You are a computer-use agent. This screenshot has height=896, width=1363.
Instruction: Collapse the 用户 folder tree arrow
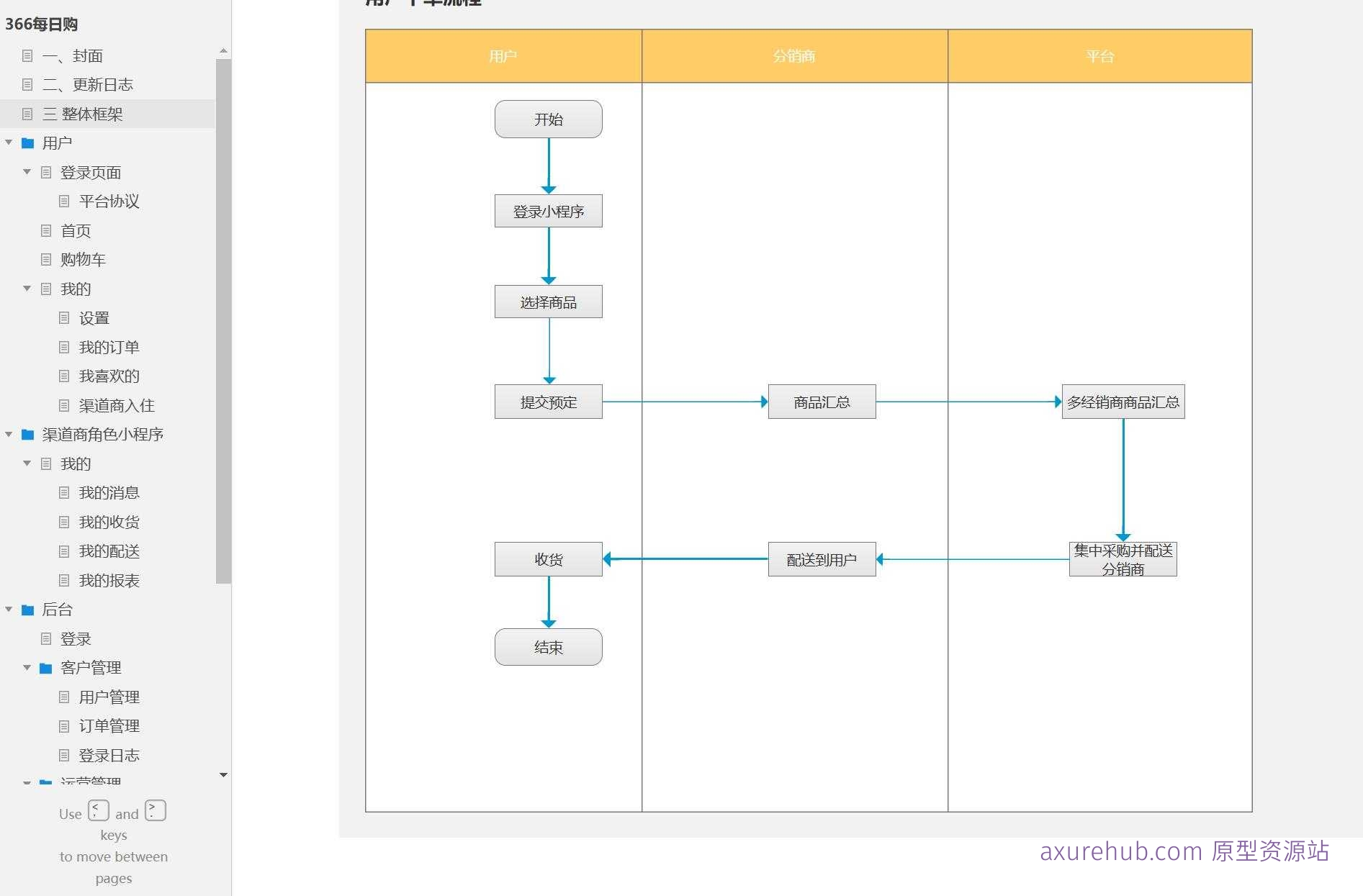click(x=9, y=143)
